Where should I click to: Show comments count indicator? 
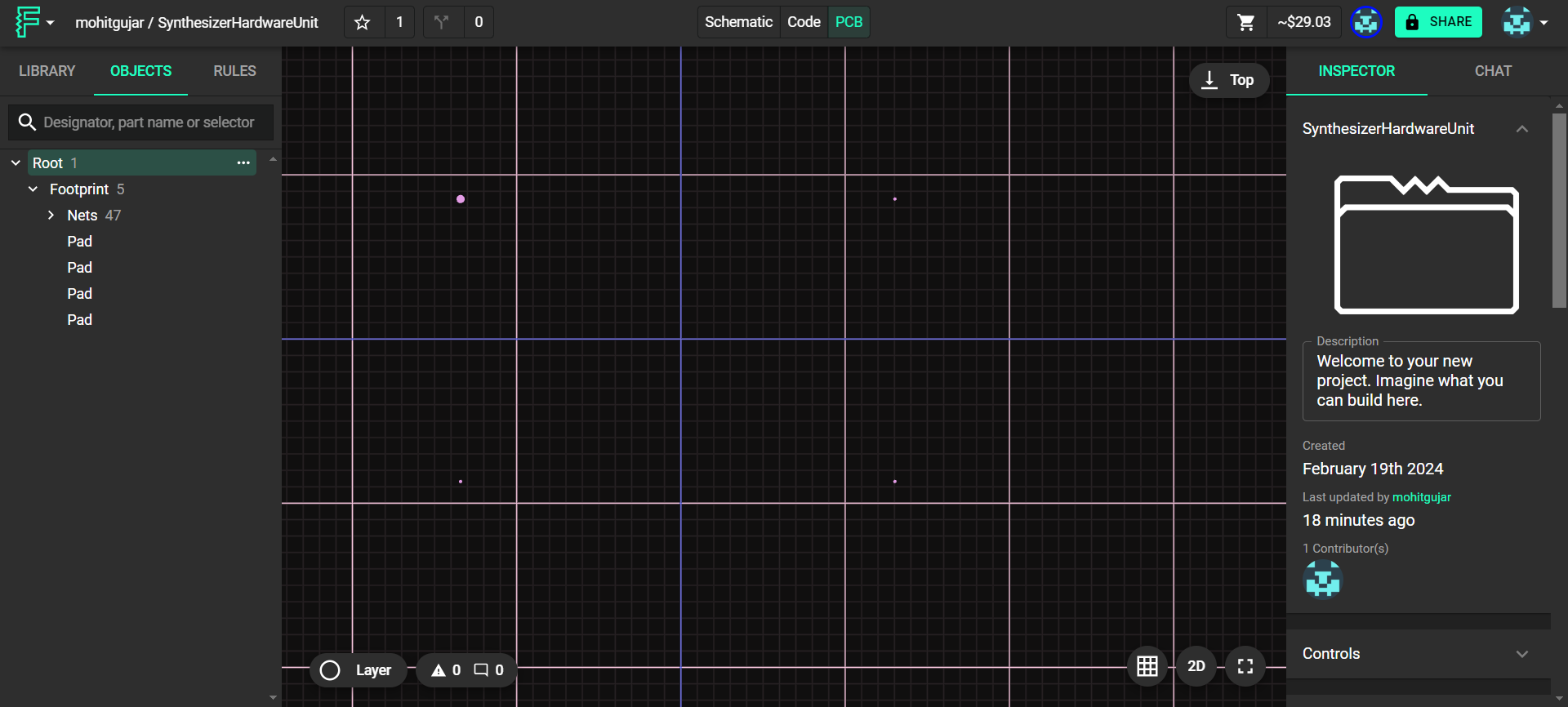[x=489, y=670]
